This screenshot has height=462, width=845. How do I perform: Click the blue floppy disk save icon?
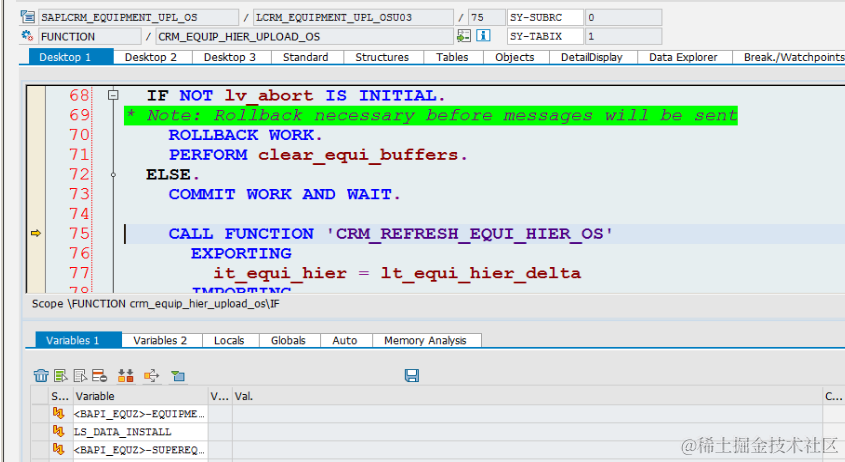point(412,376)
